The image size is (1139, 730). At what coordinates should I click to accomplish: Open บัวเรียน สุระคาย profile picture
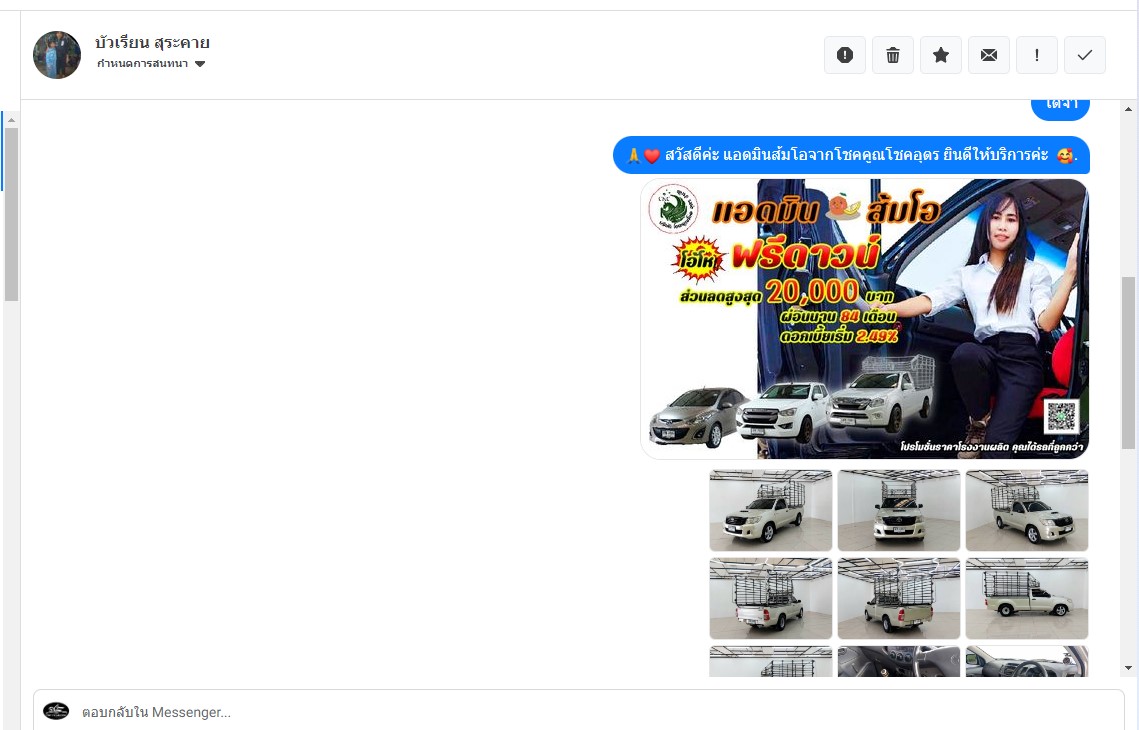click(57, 55)
